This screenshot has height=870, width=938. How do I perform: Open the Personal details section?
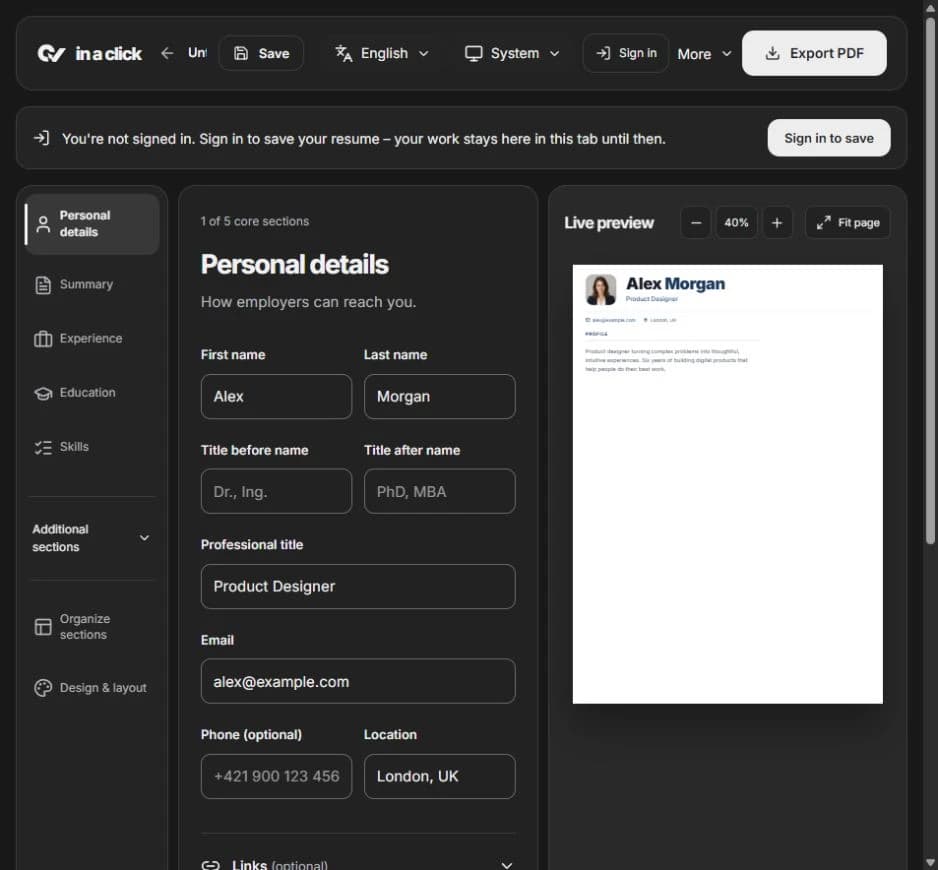click(92, 224)
